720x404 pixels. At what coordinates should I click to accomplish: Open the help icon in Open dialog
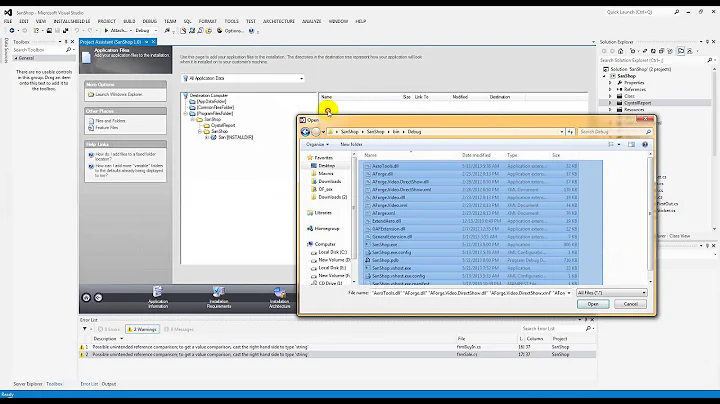645,144
